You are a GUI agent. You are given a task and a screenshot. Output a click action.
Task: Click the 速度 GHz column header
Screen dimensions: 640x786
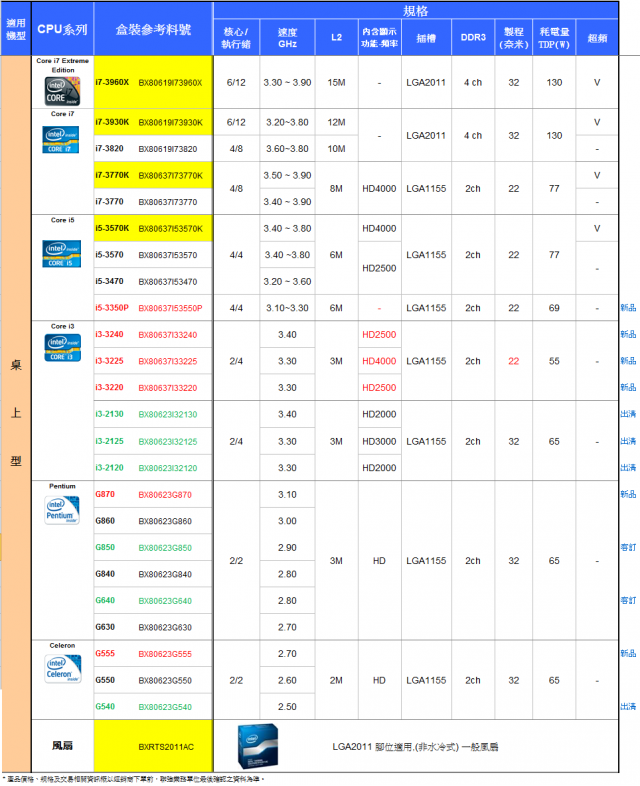click(287, 38)
